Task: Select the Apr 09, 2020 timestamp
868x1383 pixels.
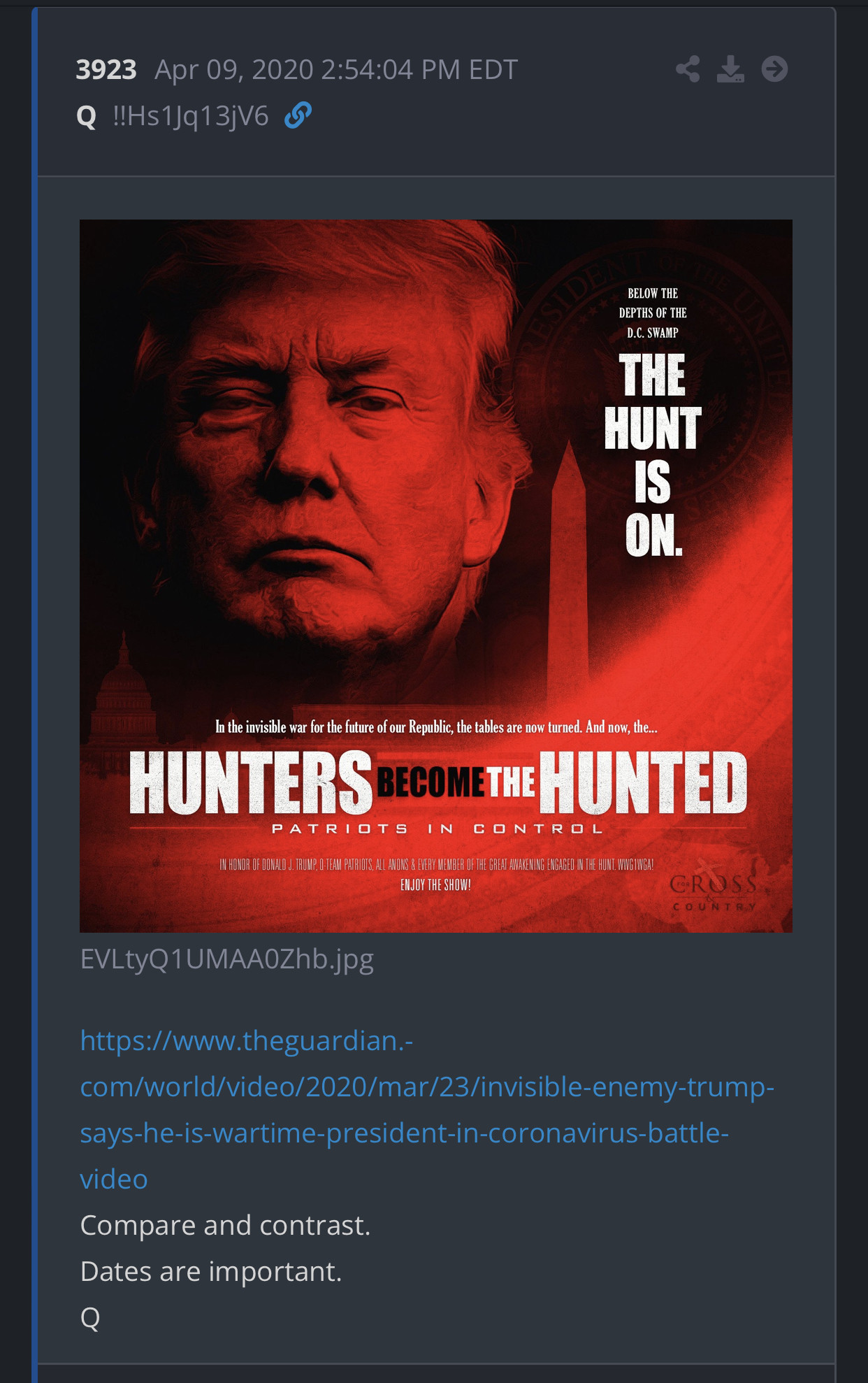Action: tap(336, 69)
